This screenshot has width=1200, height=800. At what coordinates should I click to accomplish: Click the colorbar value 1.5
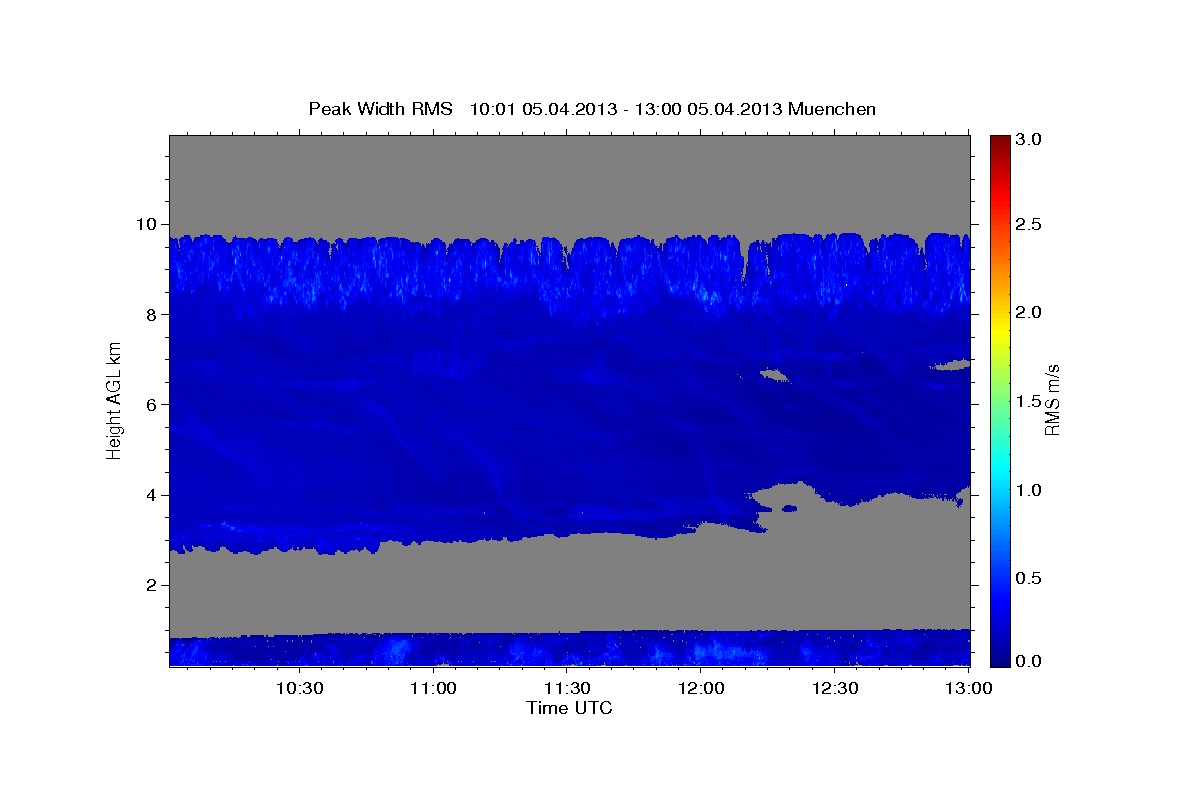click(x=1030, y=401)
